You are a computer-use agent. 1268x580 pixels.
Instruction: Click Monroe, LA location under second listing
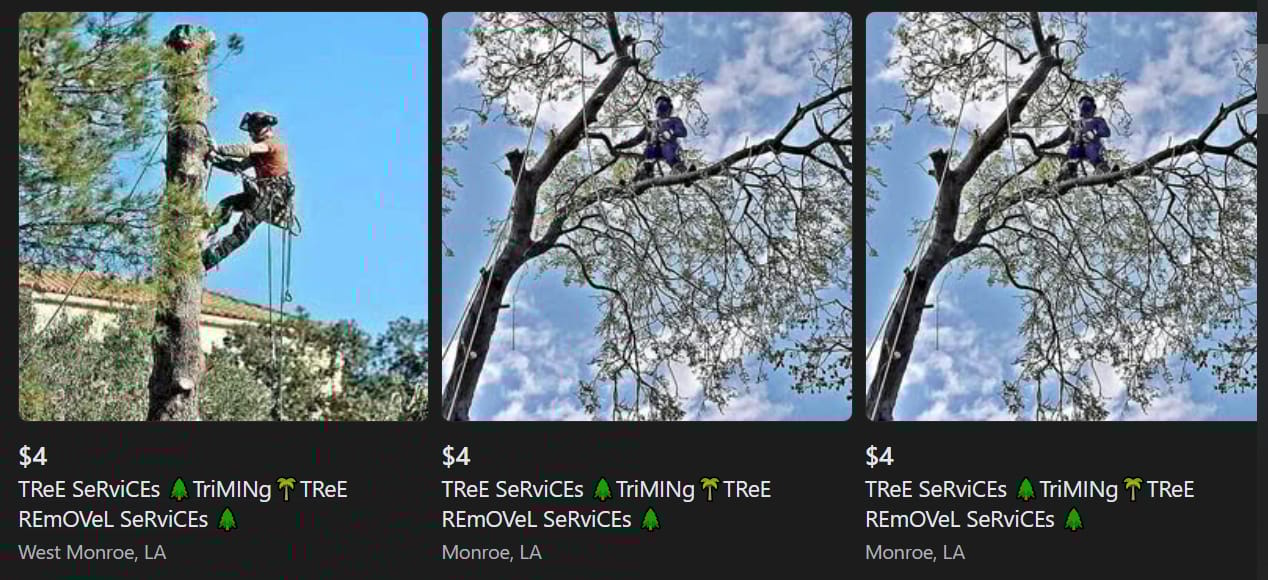pyautogui.click(x=492, y=552)
